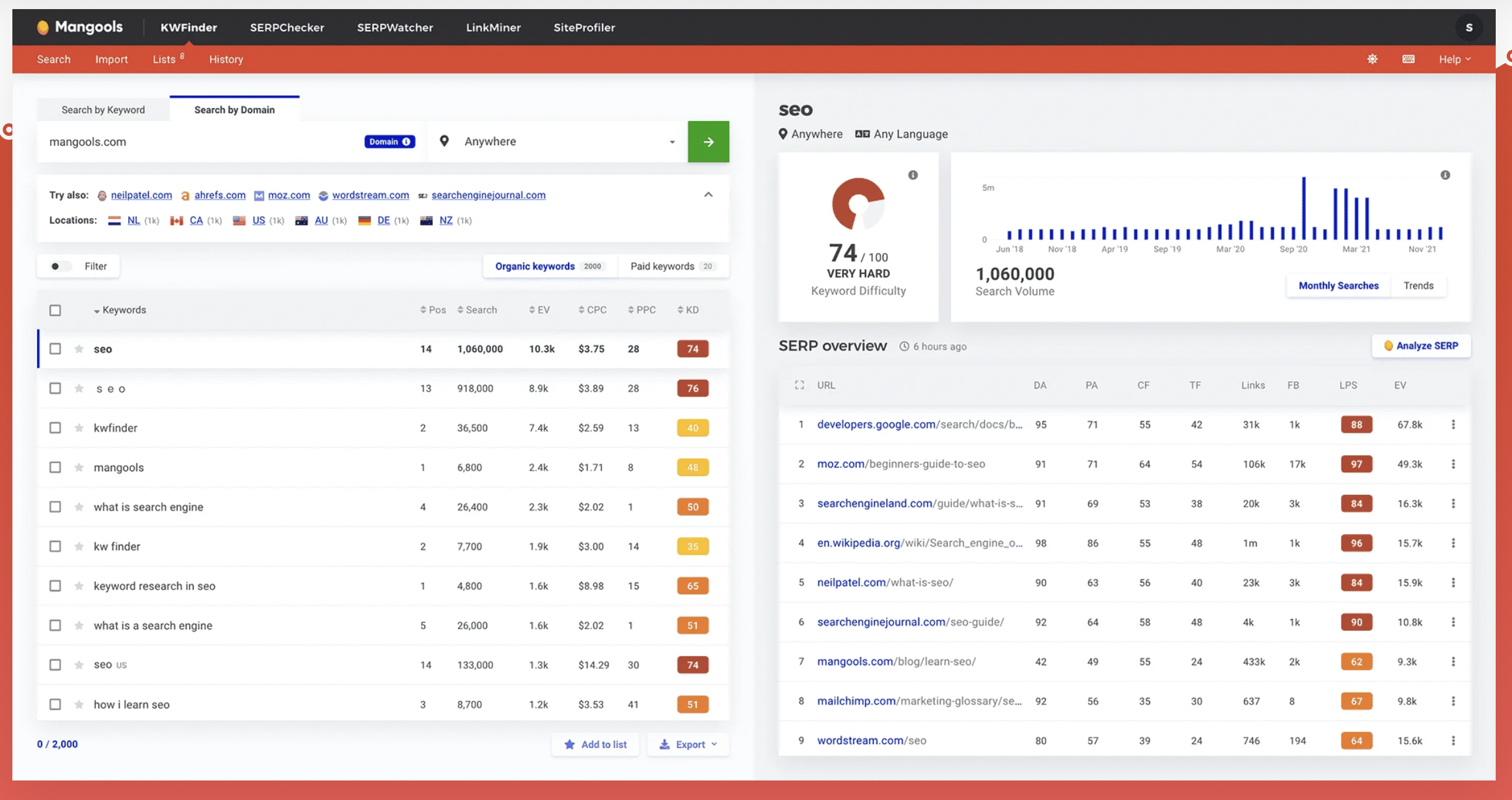This screenshot has height=800, width=1512.
Task: Check the 'what is search engine' checkbox
Action: pyautogui.click(x=55, y=507)
